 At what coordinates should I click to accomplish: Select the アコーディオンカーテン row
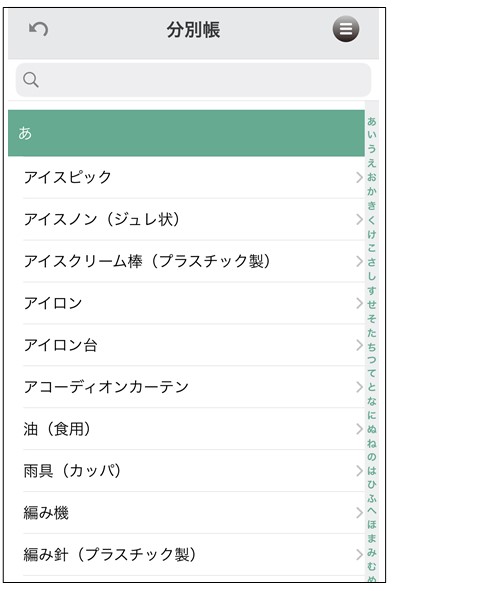coord(186,387)
